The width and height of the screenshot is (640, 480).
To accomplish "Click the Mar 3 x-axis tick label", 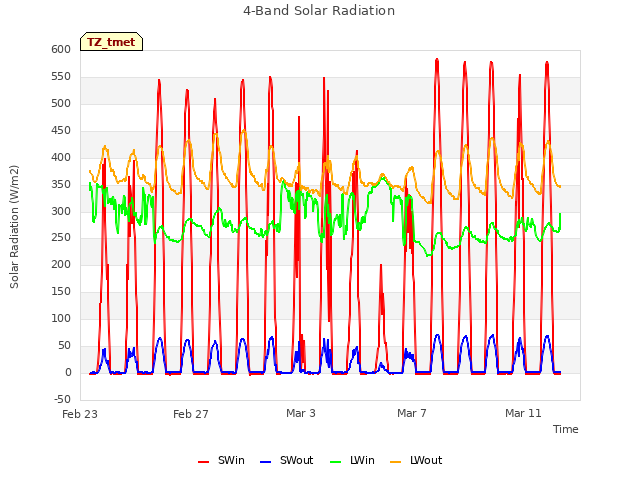I will click(301, 413).
